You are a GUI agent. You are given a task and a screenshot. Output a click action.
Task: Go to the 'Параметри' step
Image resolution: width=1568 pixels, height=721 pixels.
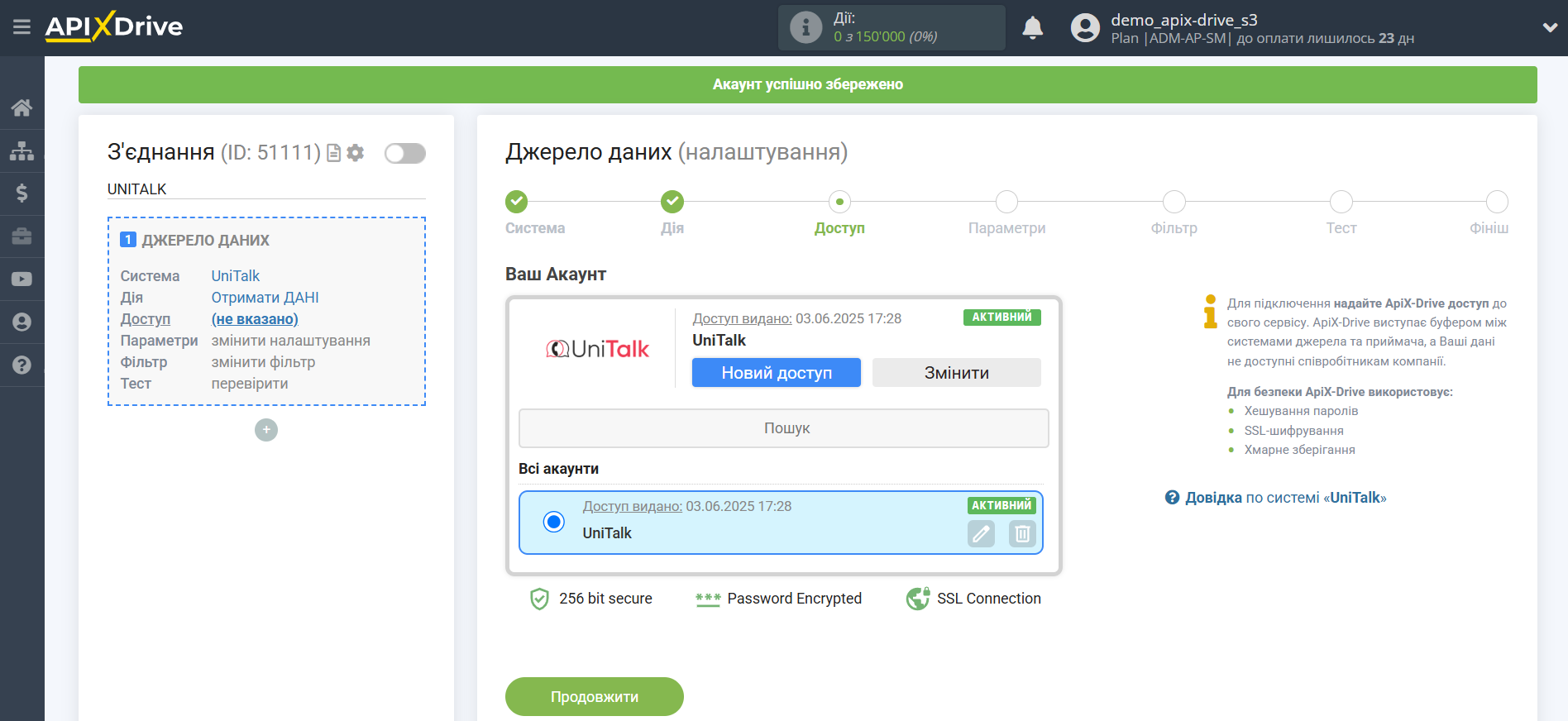(1006, 202)
